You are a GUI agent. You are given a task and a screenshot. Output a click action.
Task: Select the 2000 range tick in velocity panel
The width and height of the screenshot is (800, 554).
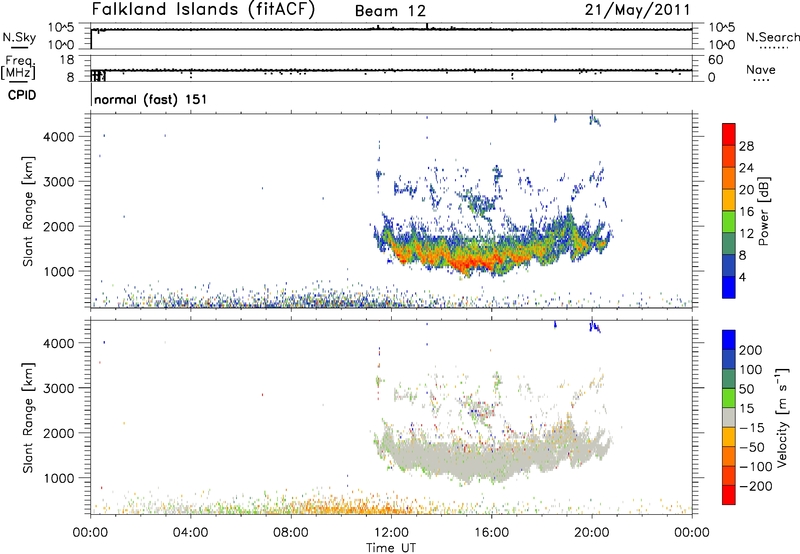point(59,433)
